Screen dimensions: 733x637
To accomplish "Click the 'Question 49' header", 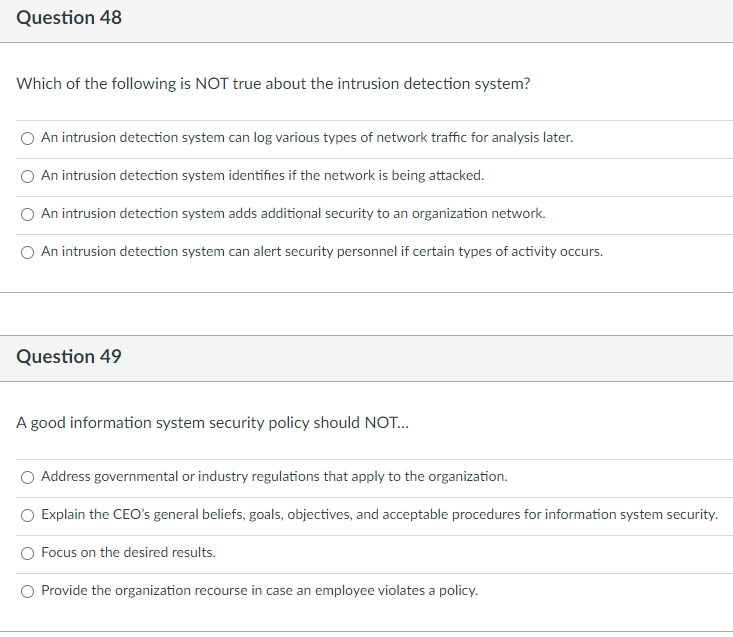I will (69, 357).
